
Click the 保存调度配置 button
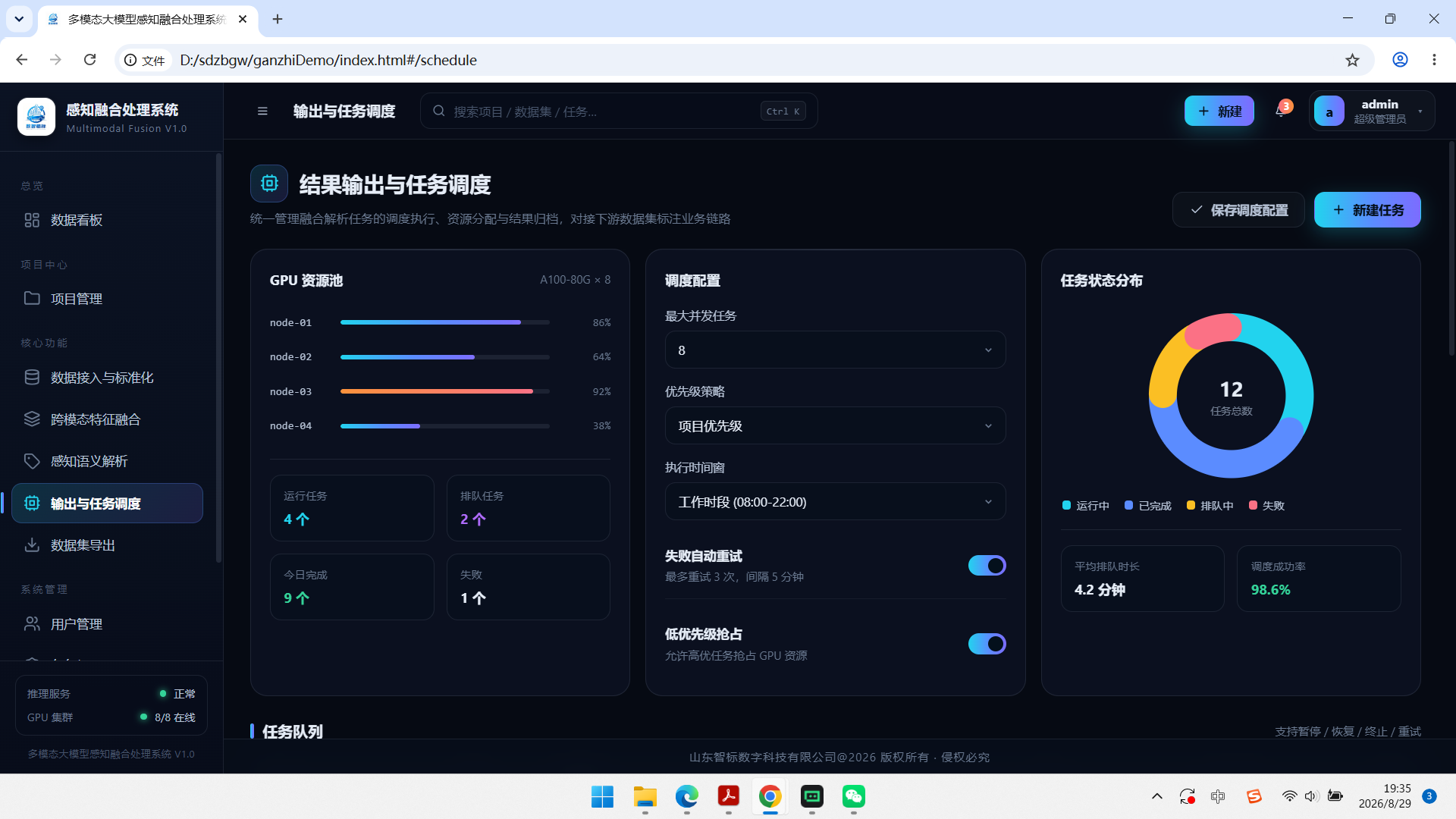[1238, 210]
